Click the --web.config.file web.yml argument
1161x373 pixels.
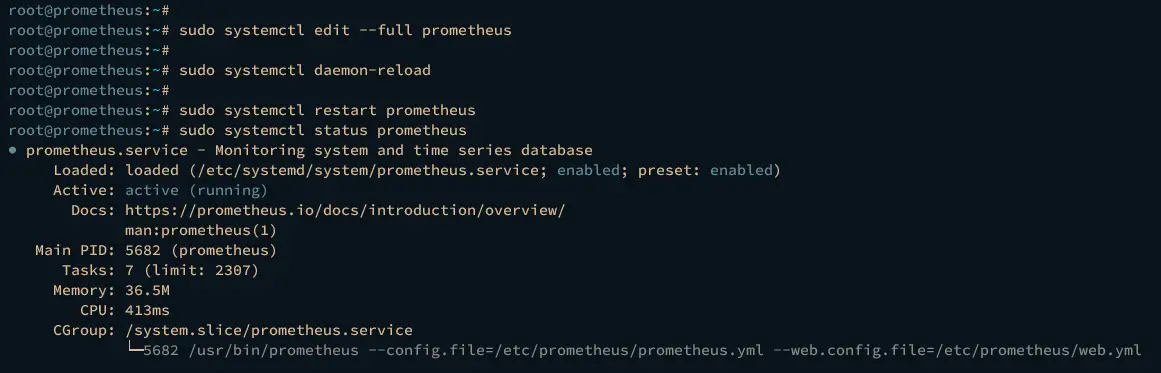click(957, 350)
